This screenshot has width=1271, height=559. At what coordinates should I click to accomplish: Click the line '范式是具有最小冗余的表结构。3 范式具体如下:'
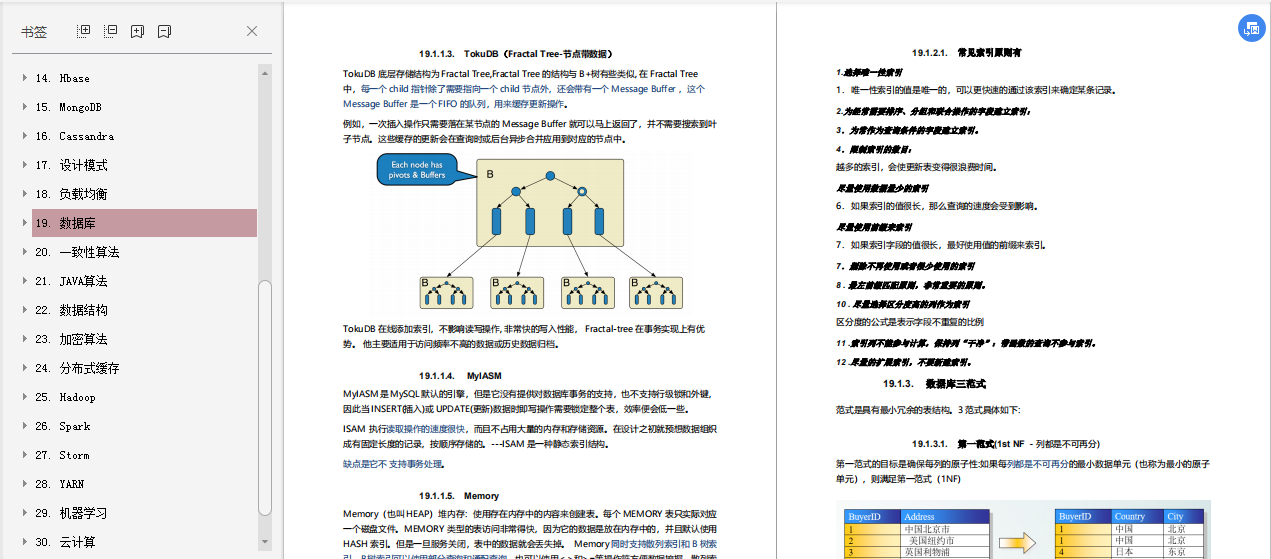927,410
